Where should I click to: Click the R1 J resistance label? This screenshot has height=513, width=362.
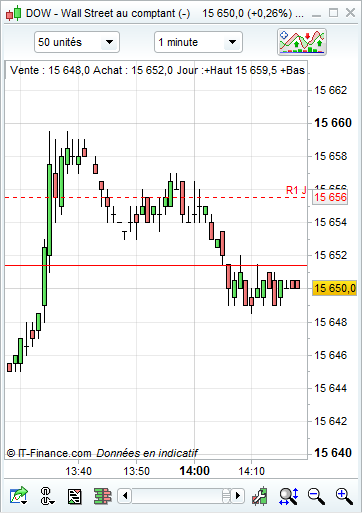click(296, 190)
